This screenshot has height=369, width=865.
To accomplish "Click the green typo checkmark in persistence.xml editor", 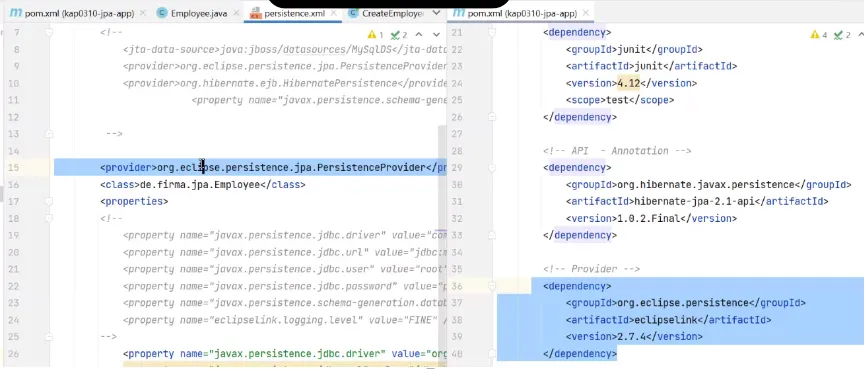I will (x=399, y=35).
